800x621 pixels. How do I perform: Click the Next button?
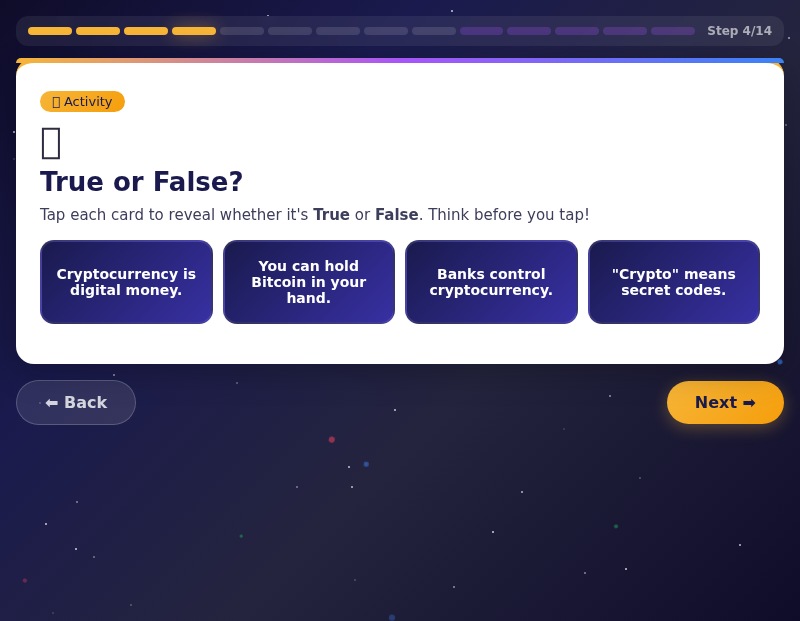pos(725,402)
